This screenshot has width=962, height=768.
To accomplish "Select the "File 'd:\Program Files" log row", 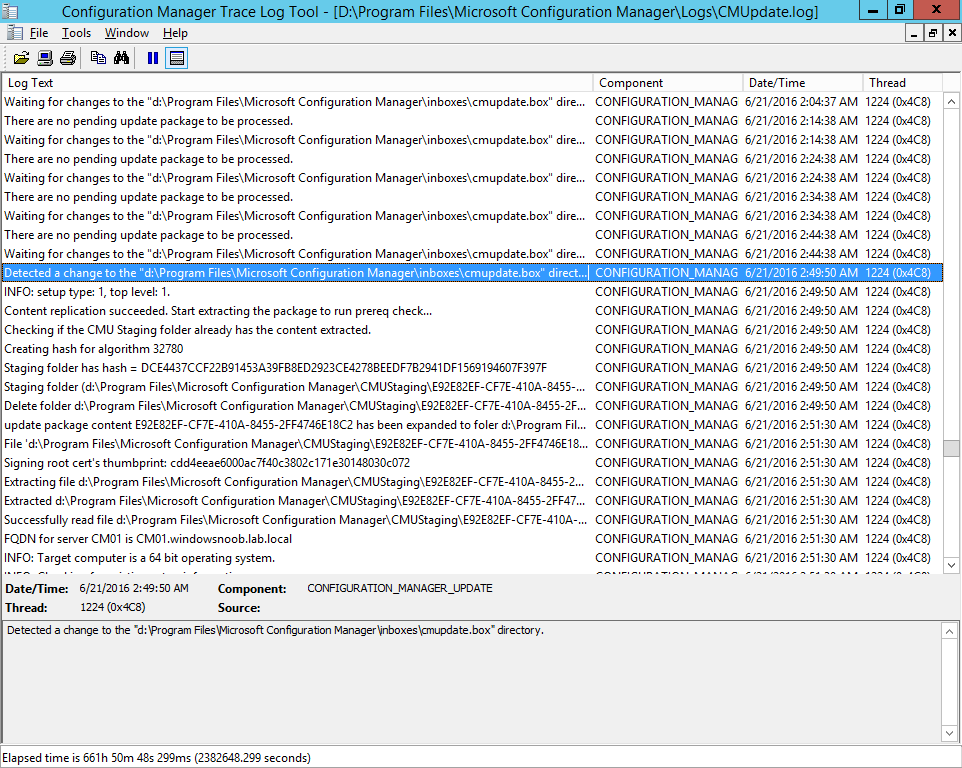I will (472, 444).
